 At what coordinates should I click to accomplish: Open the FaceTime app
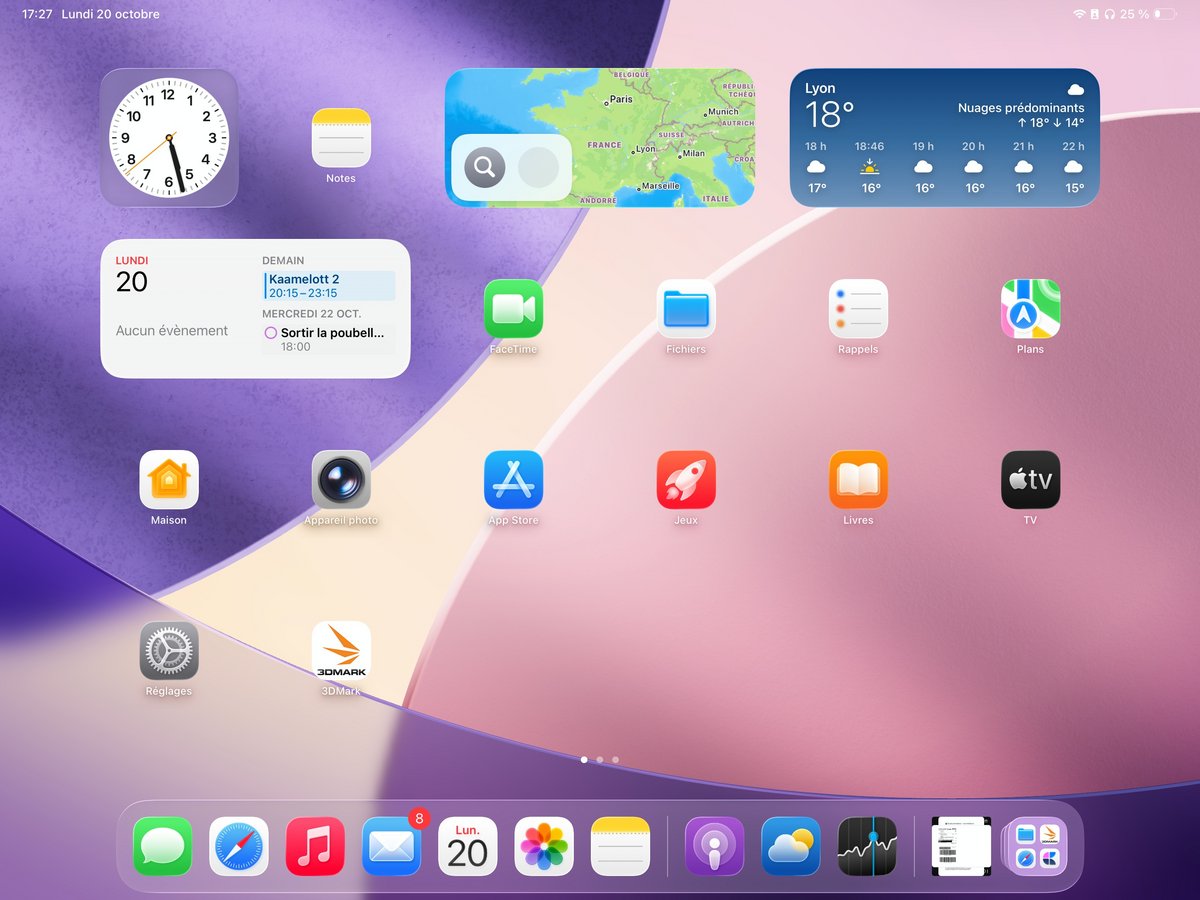pyautogui.click(x=513, y=309)
